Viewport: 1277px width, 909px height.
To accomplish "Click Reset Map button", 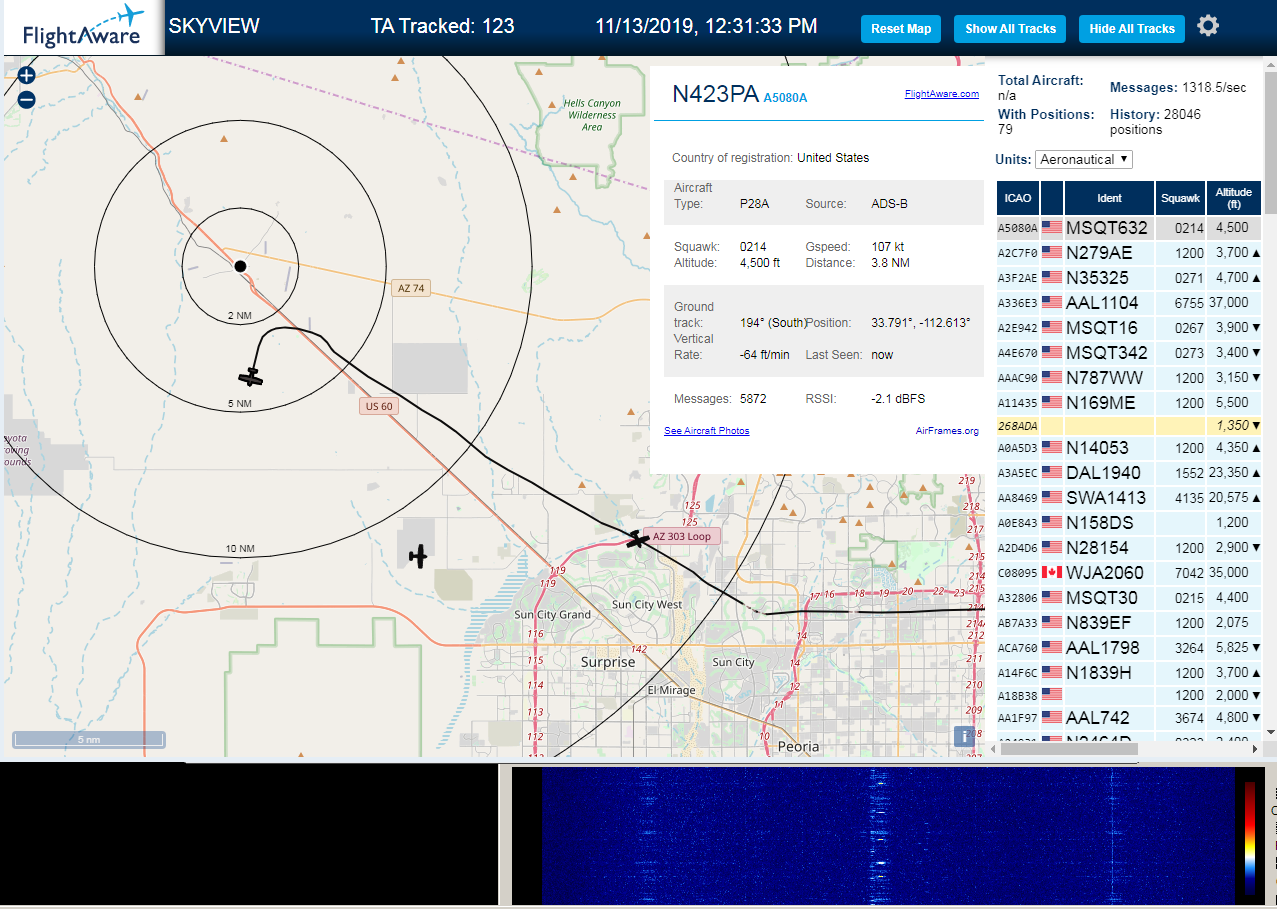I will tap(901, 29).
